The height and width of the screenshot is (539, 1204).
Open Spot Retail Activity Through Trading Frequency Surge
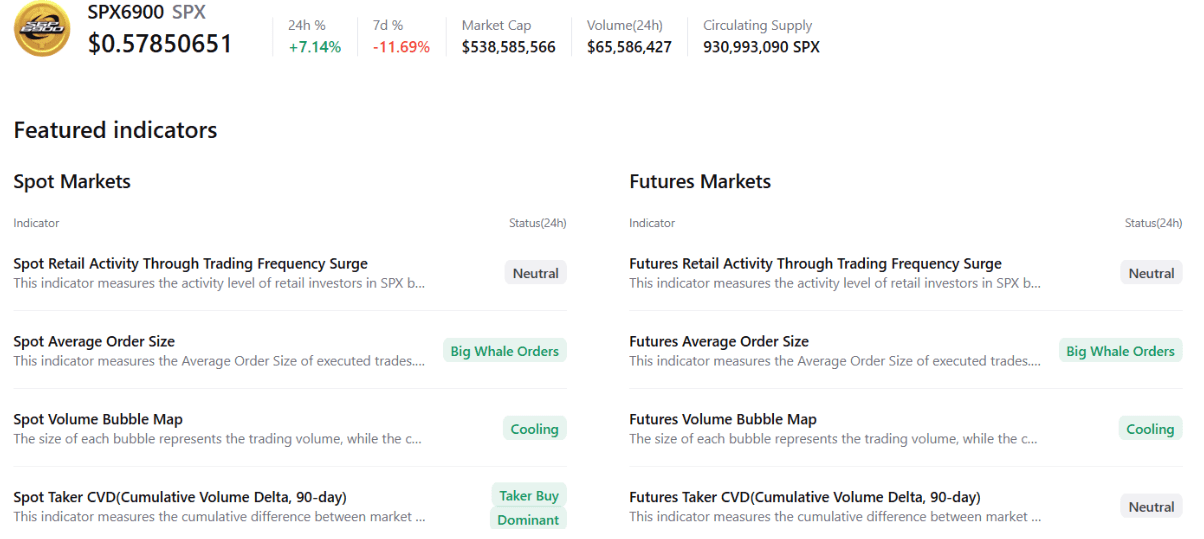point(190,264)
